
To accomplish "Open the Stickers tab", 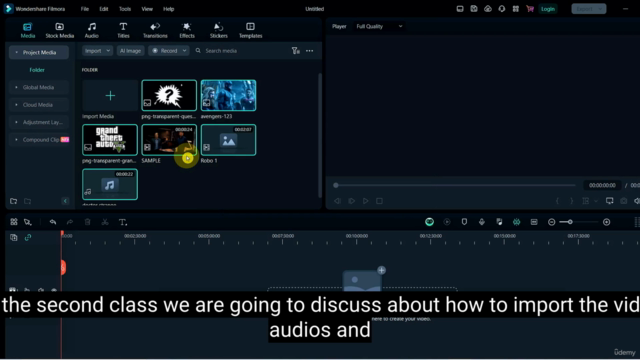I will (x=218, y=31).
